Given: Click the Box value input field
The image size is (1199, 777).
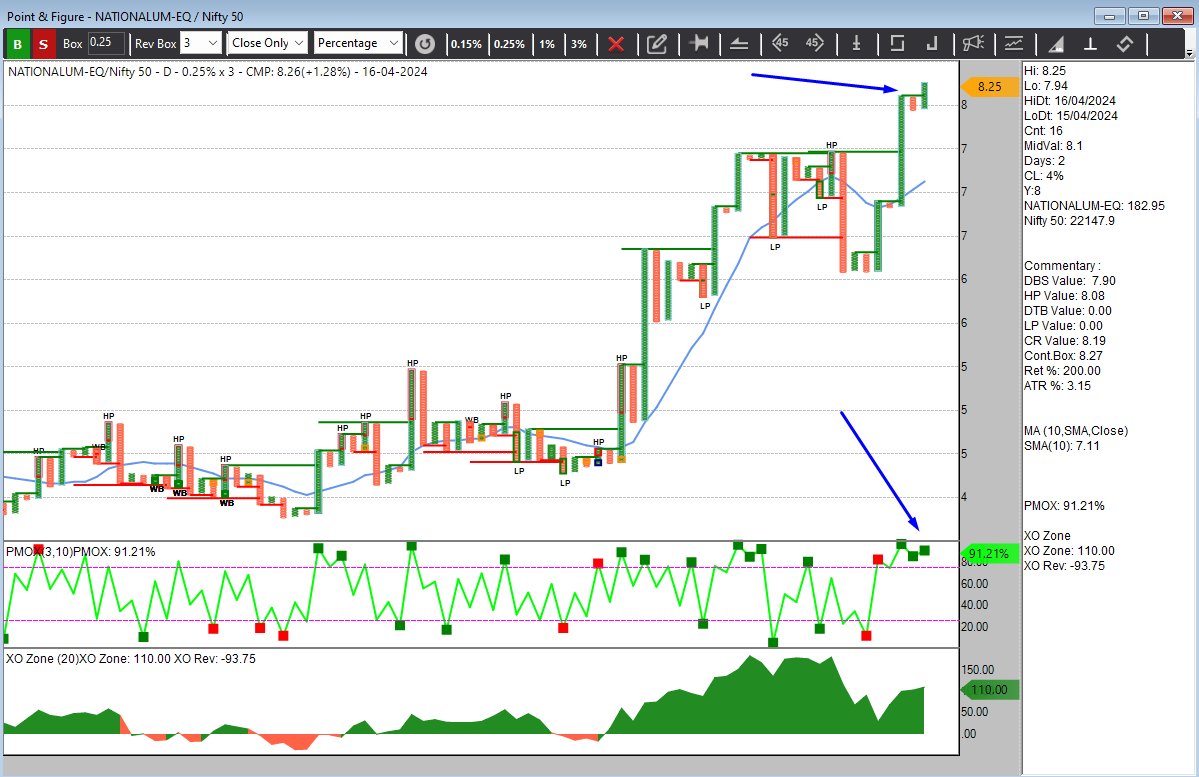Looking at the screenshot, I should point(106,42).
